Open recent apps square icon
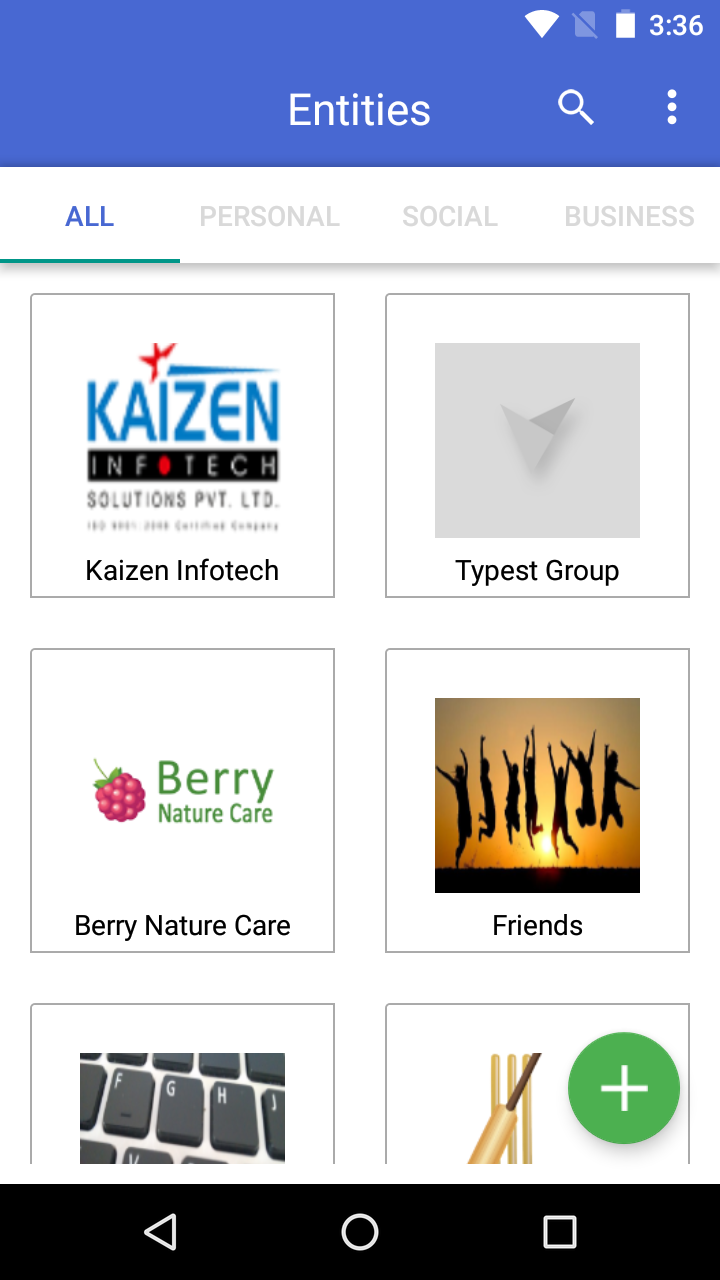This screenshot has width=720, height=1280. [560, 1232]
